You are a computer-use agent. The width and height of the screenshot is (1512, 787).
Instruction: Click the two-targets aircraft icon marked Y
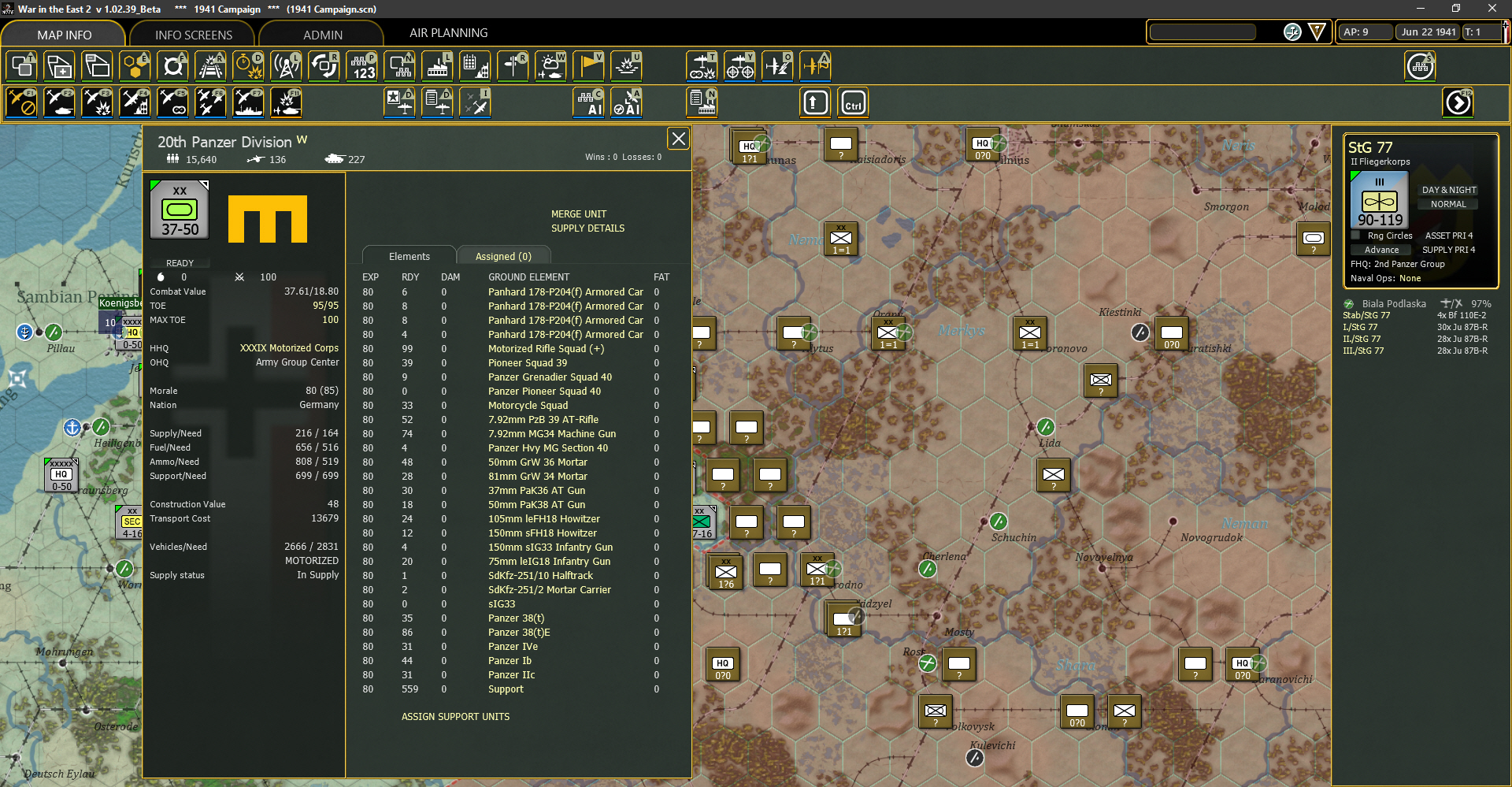739,66
